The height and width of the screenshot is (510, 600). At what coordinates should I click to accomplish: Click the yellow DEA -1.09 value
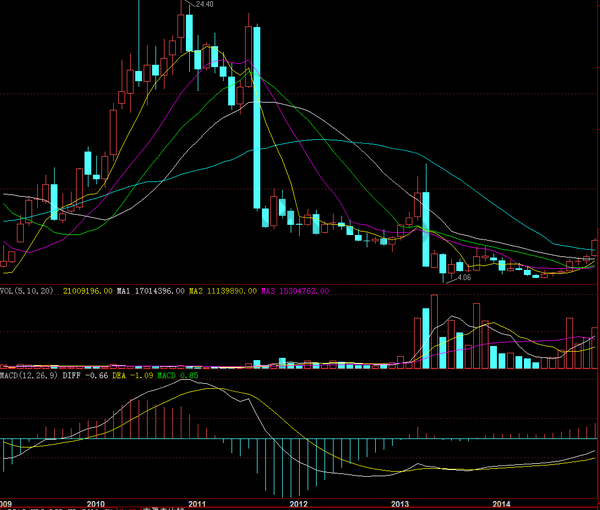pos(135,377)
